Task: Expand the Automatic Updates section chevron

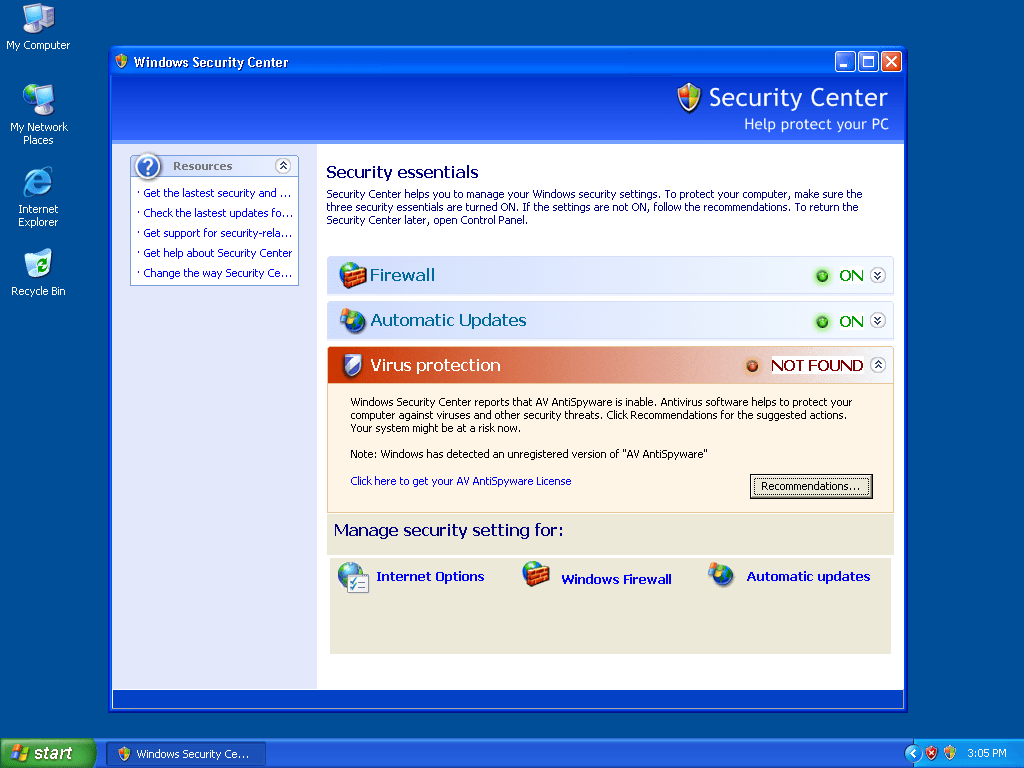Action: point(878,320)
